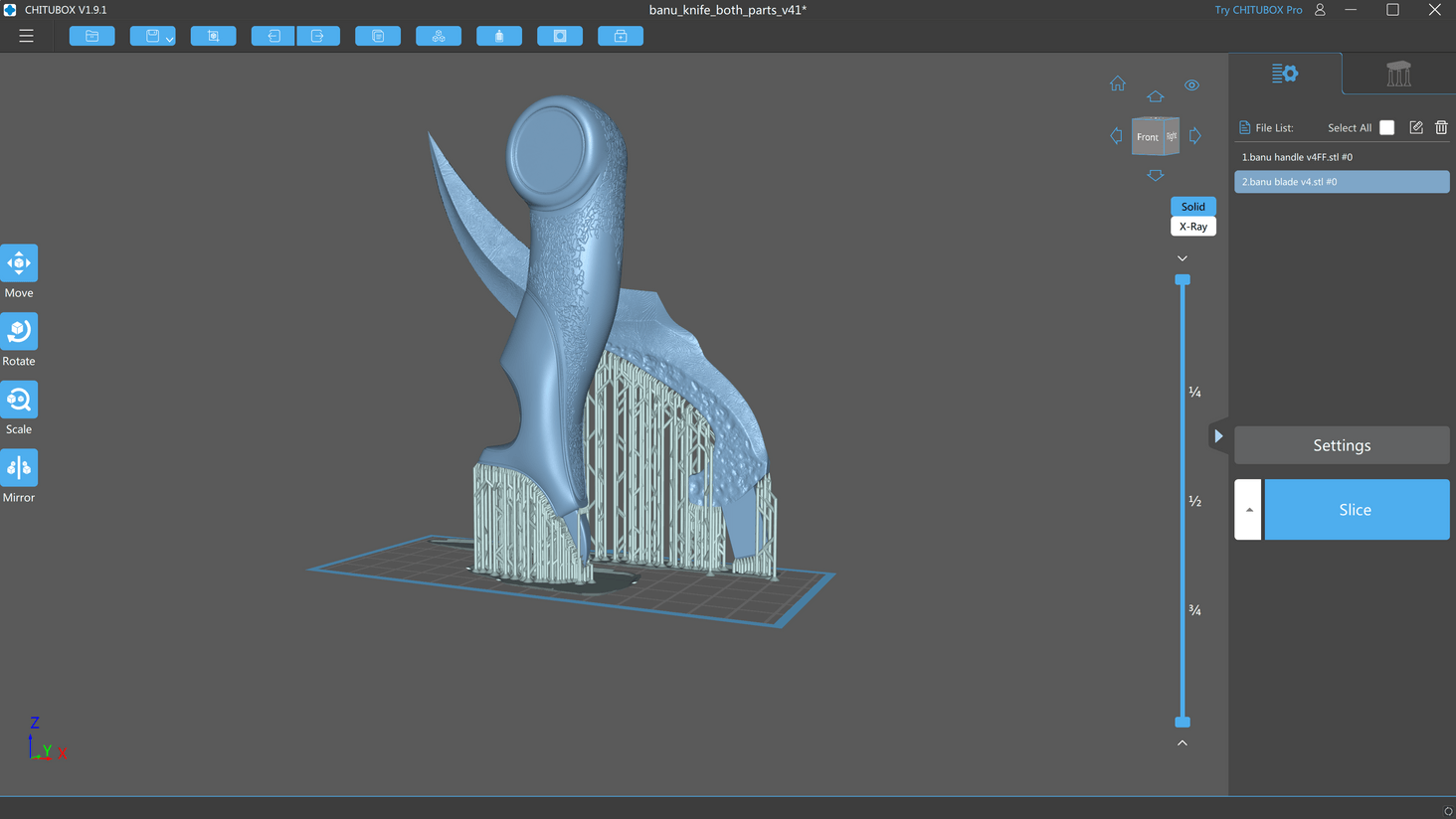Collapse the right panel with arrow
This screenshot has height=819, width=1456.
(1218, 436)
